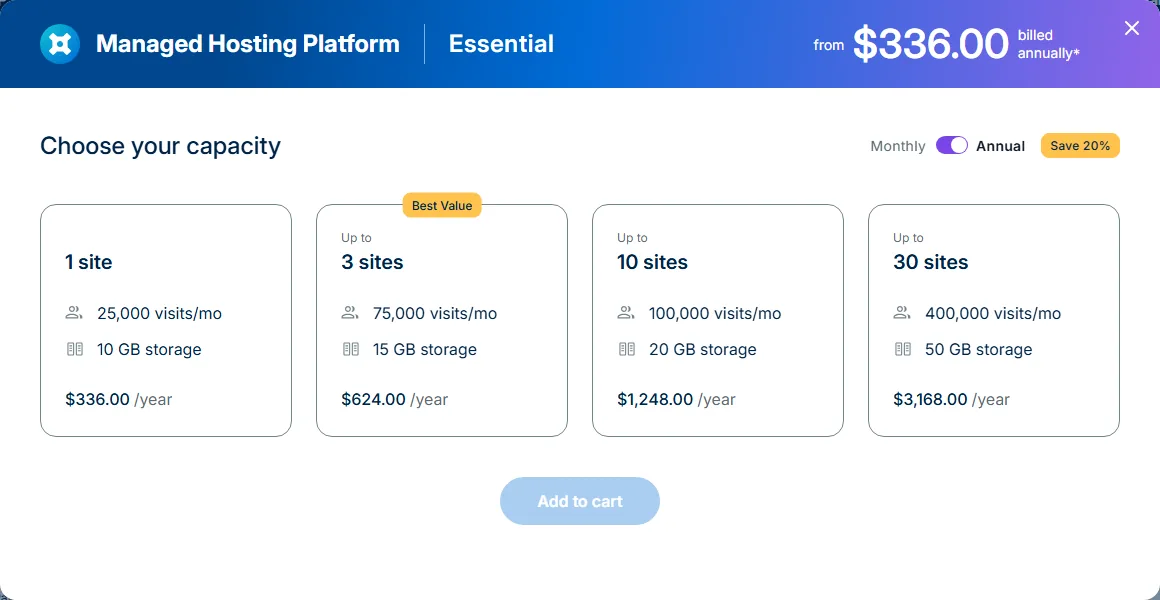Choose the 30 sites capacity card
This screenshot has height=600, width=1160.
[x=994, y=320]
